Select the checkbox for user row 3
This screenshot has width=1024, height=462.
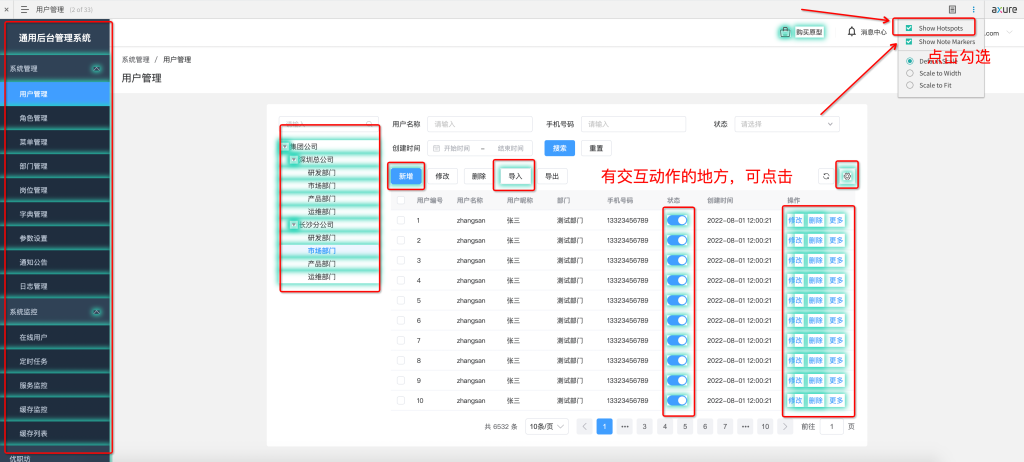coord(401,260)
